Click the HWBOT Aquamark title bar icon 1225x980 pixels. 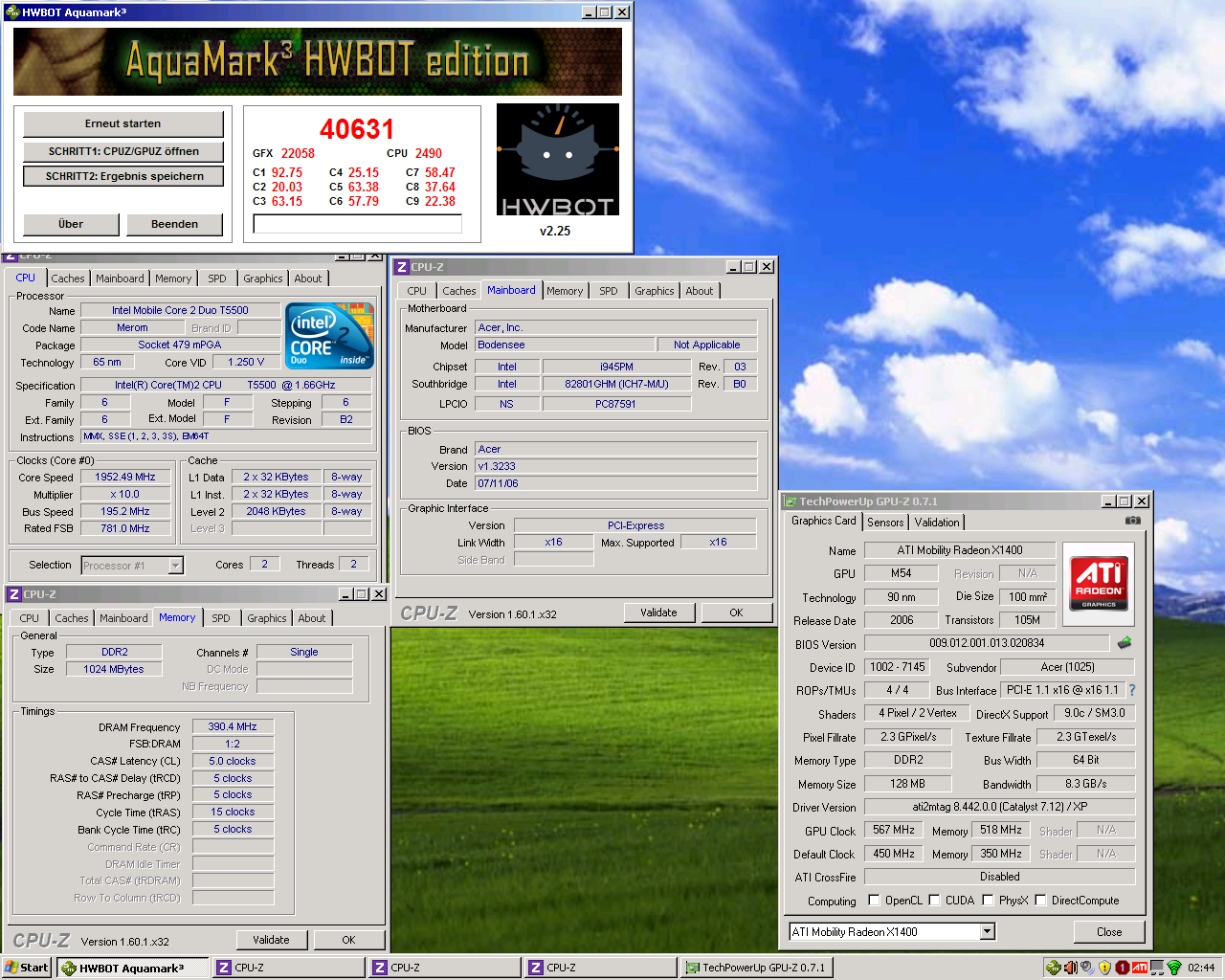[11, 12]
